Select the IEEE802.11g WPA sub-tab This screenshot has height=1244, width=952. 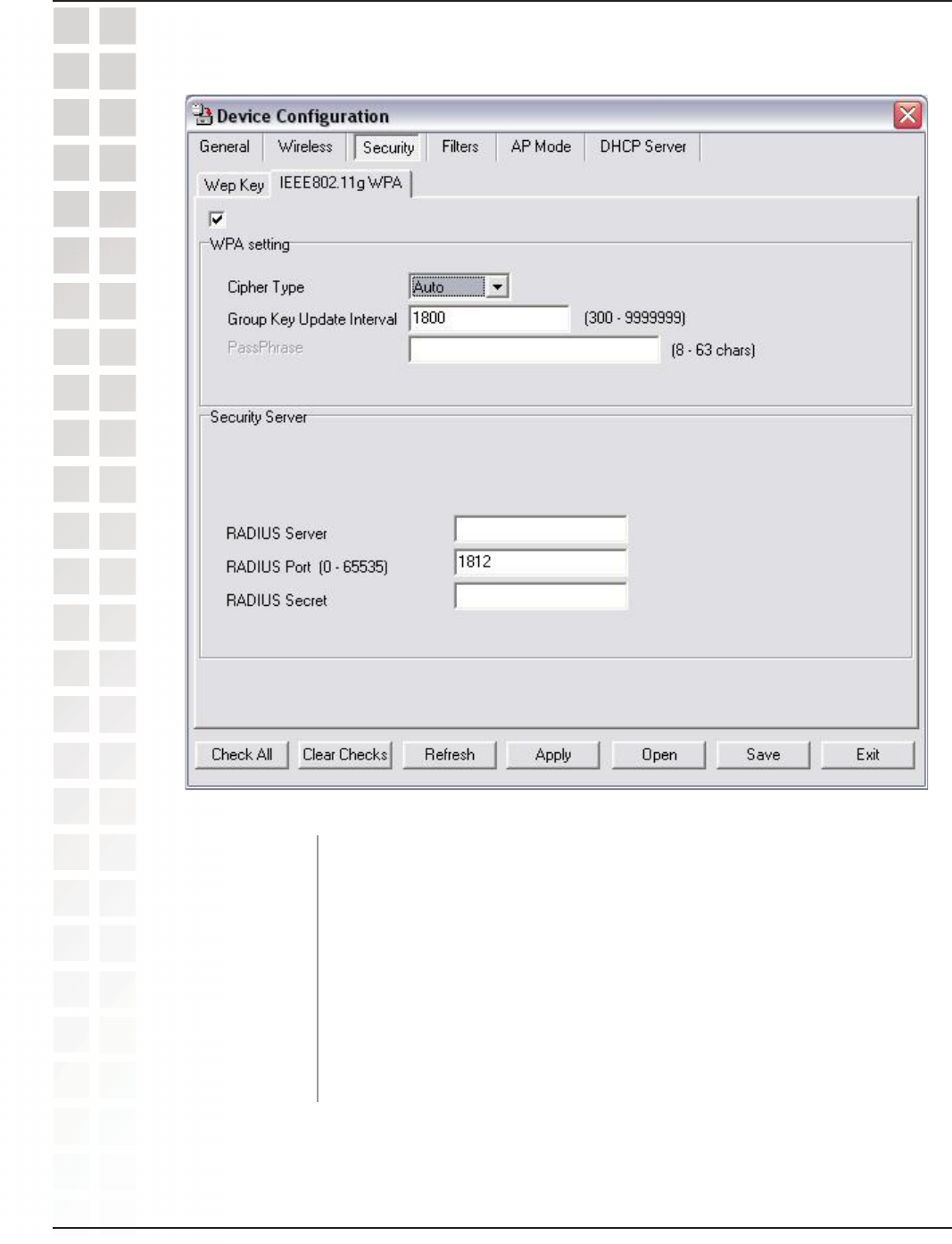coord(341,183)
